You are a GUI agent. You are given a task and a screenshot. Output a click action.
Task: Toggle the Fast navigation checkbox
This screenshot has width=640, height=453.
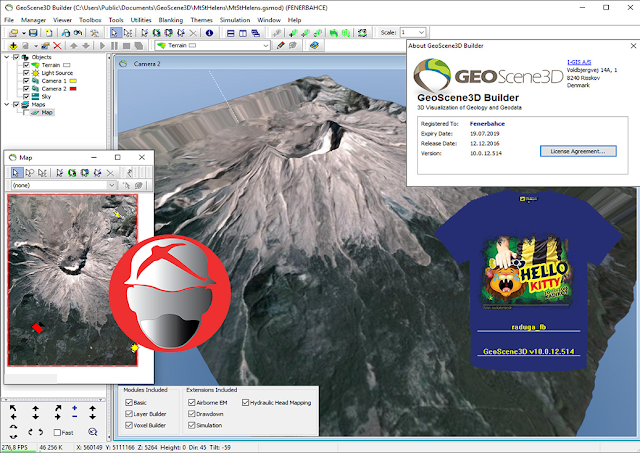(x=57, y=432)
